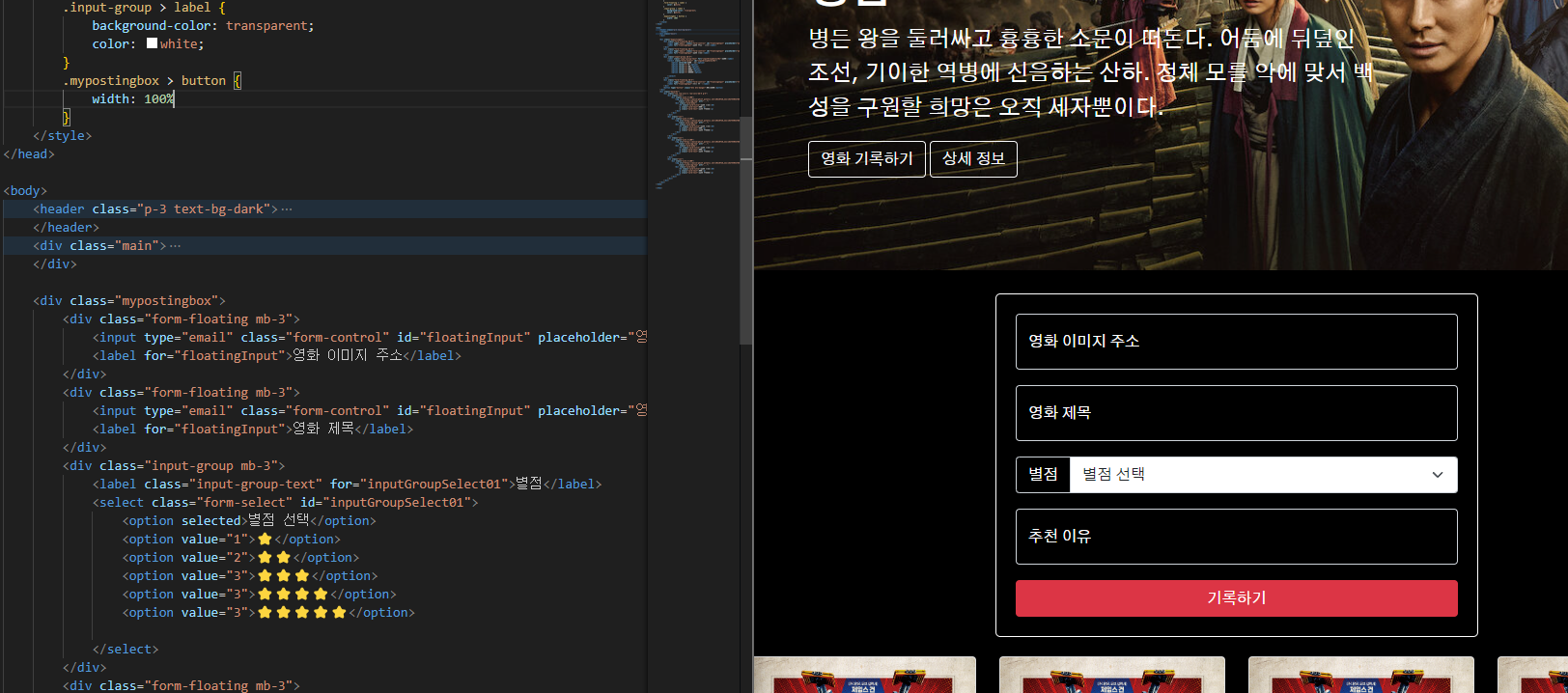This screenshot has height=693, width=1568.
Task: Submit with the red 기록하기 button
Action: click(x=1236, y=598)
